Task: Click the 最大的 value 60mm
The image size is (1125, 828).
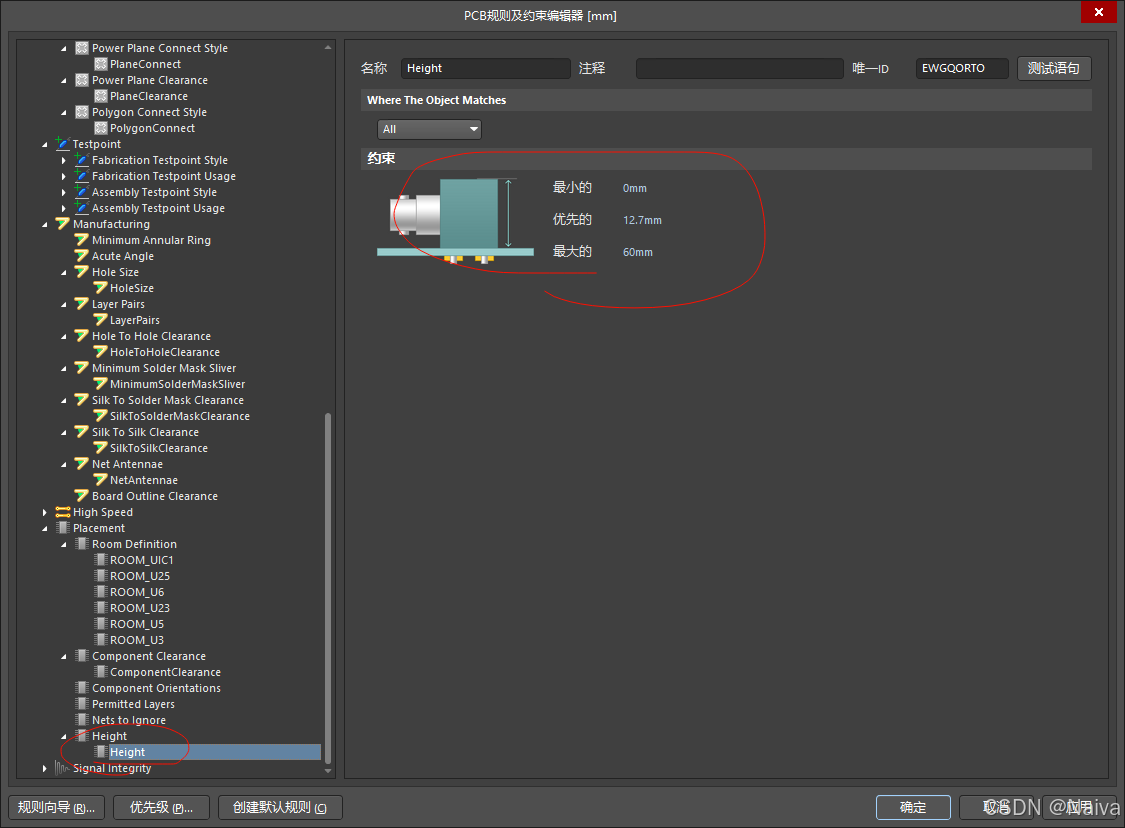Action: (637, 252)
